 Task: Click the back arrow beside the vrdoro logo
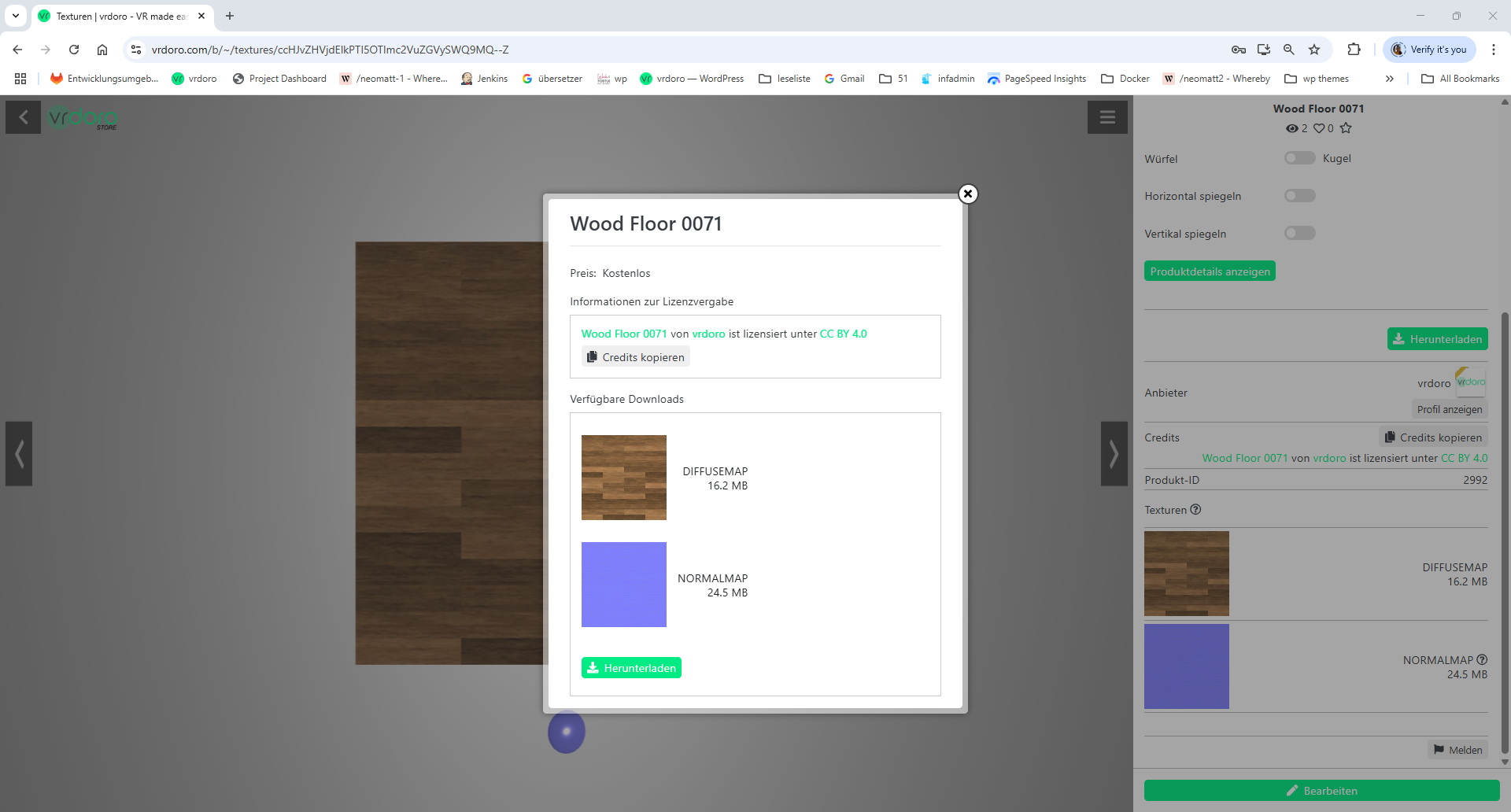pyautogui.click(x=23, y=117)
